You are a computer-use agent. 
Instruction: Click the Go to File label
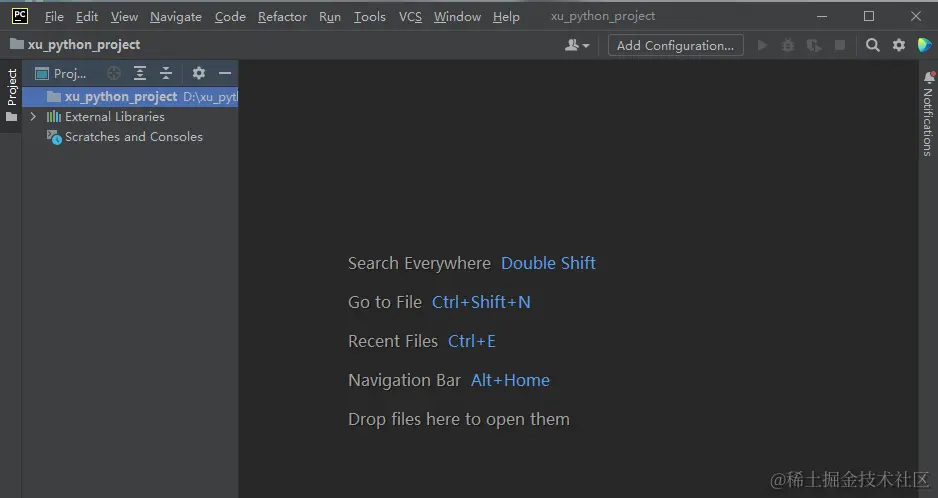(x=385, y=302)
